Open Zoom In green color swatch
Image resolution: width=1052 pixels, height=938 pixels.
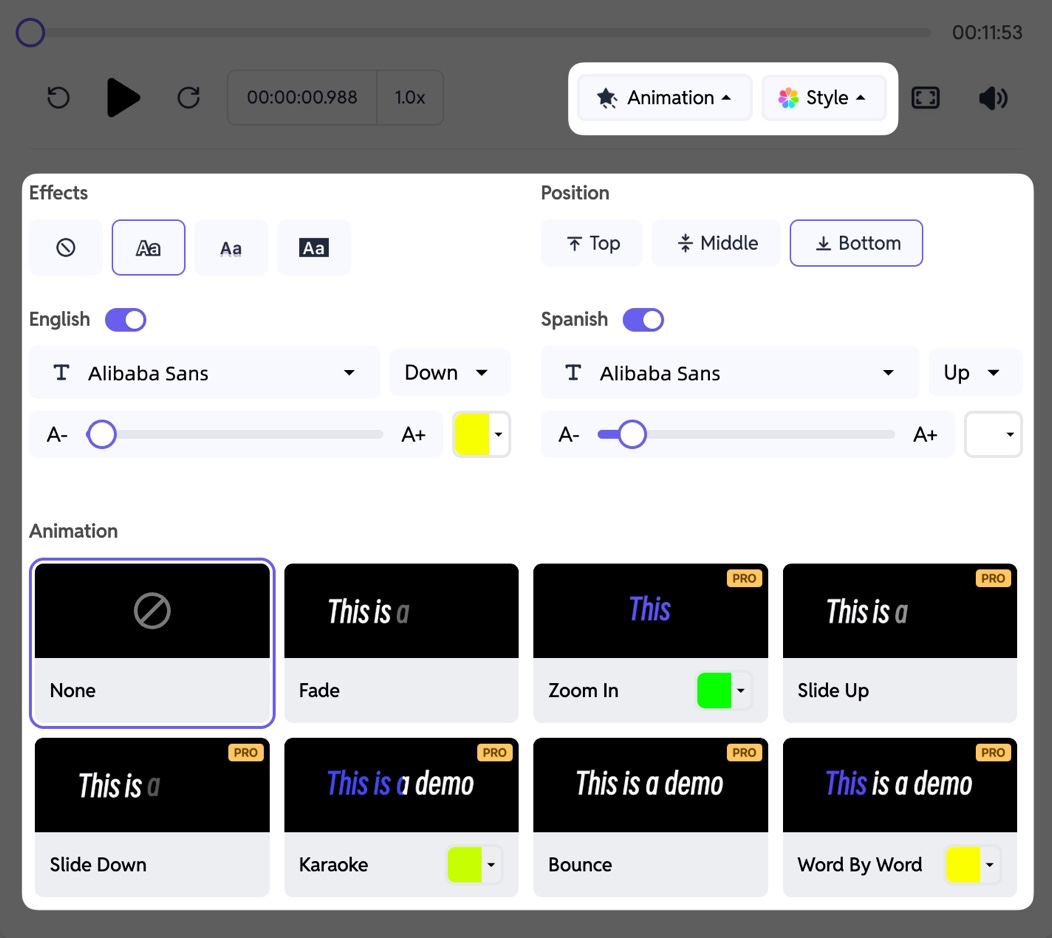coord(723,690)
